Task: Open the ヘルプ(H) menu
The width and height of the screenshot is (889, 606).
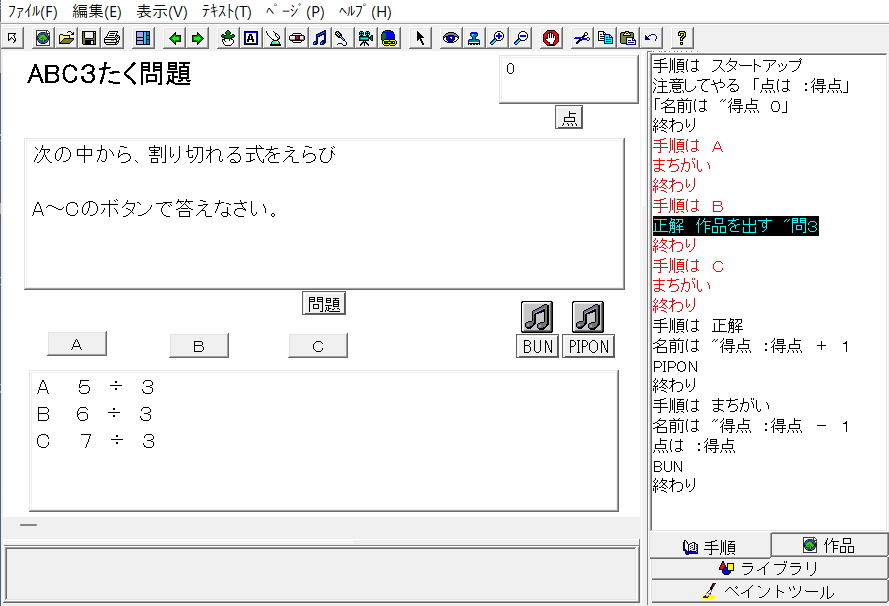Action: 365,11
